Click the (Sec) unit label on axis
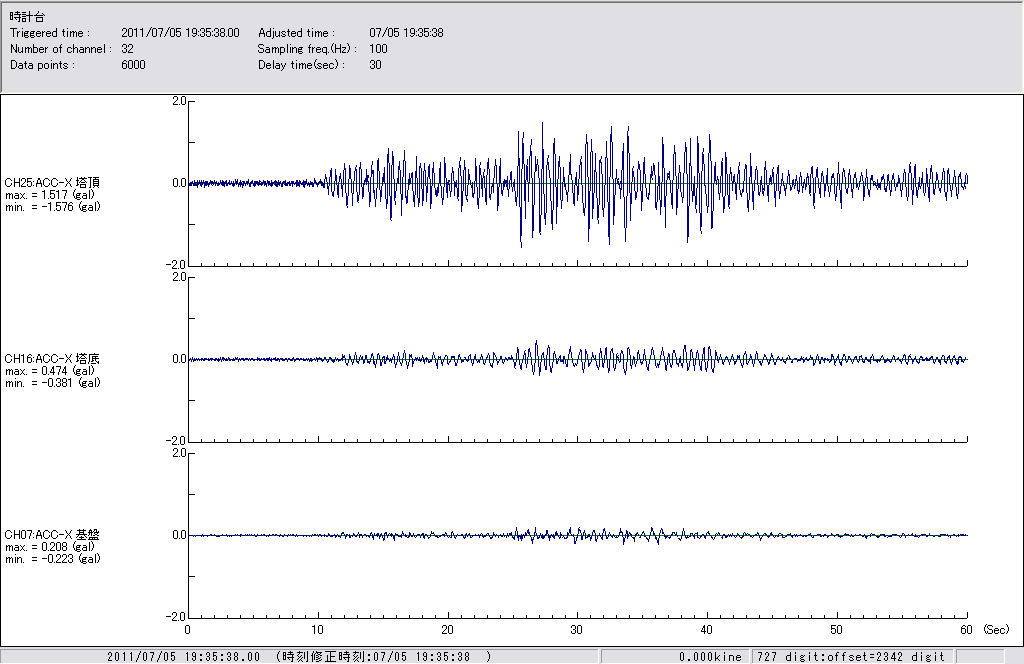 pyautogui.click(x=996, y=630)
